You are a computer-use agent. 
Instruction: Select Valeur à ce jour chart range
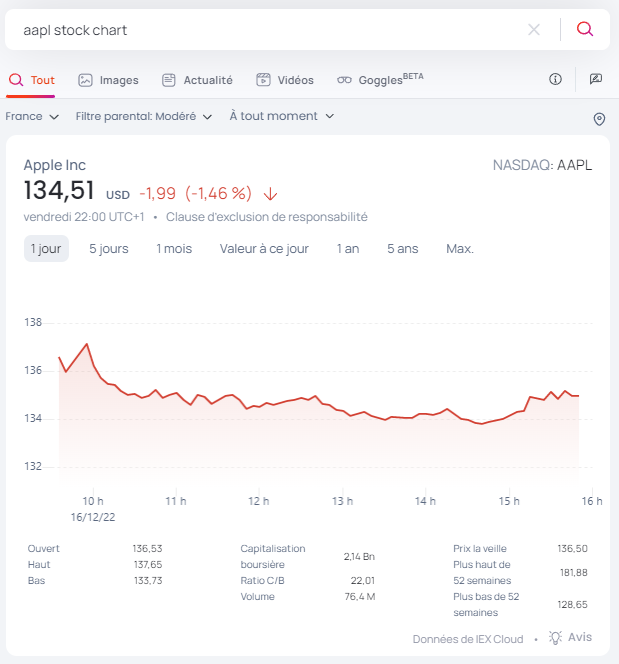click(x=264, y=249)
